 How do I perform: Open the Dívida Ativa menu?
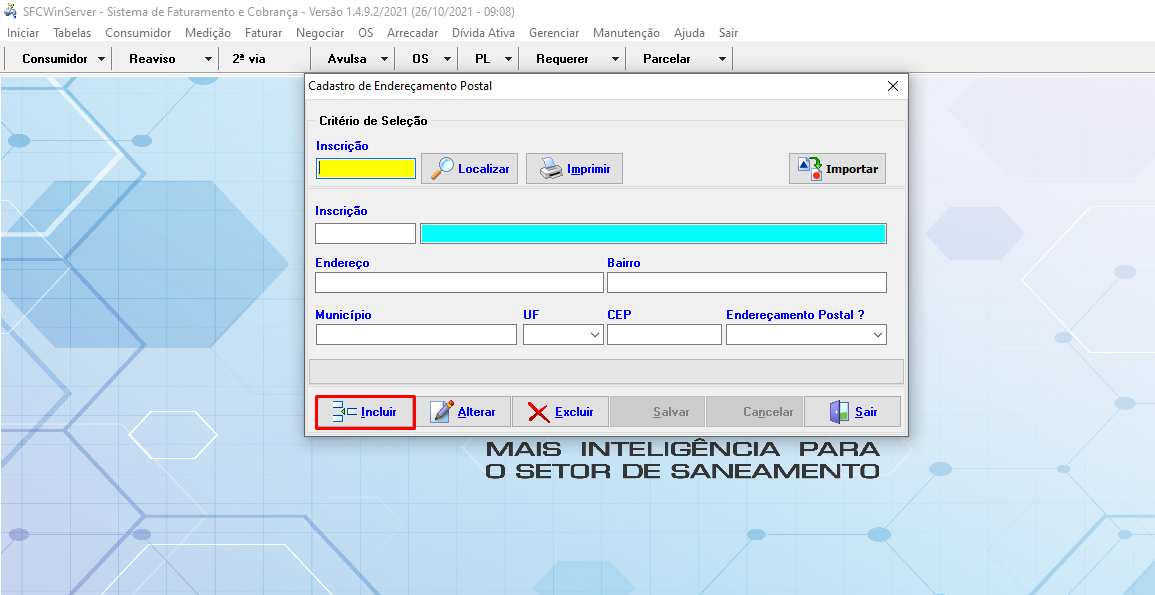click(x=483, y=33)
